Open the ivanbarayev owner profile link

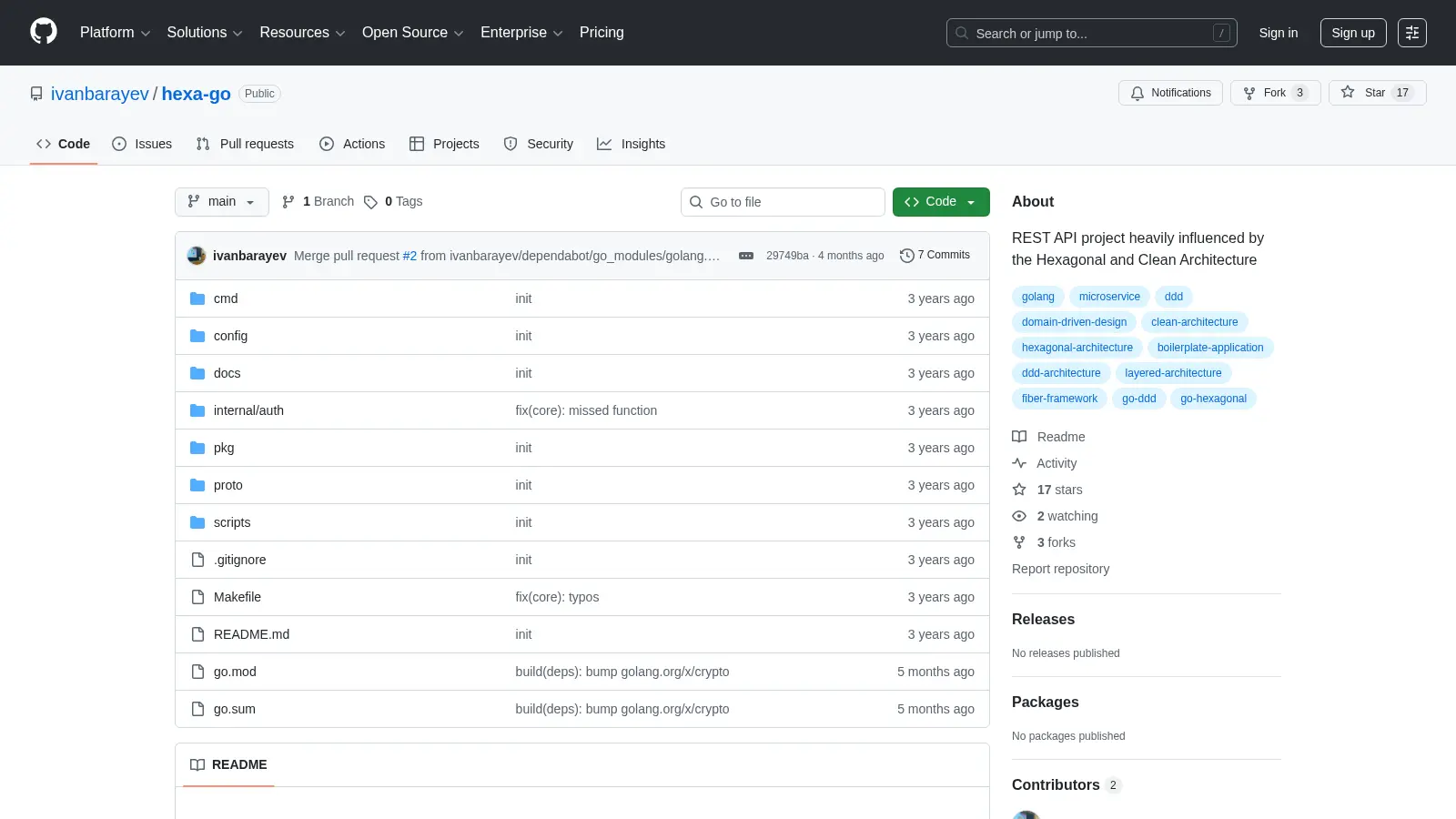99,94
